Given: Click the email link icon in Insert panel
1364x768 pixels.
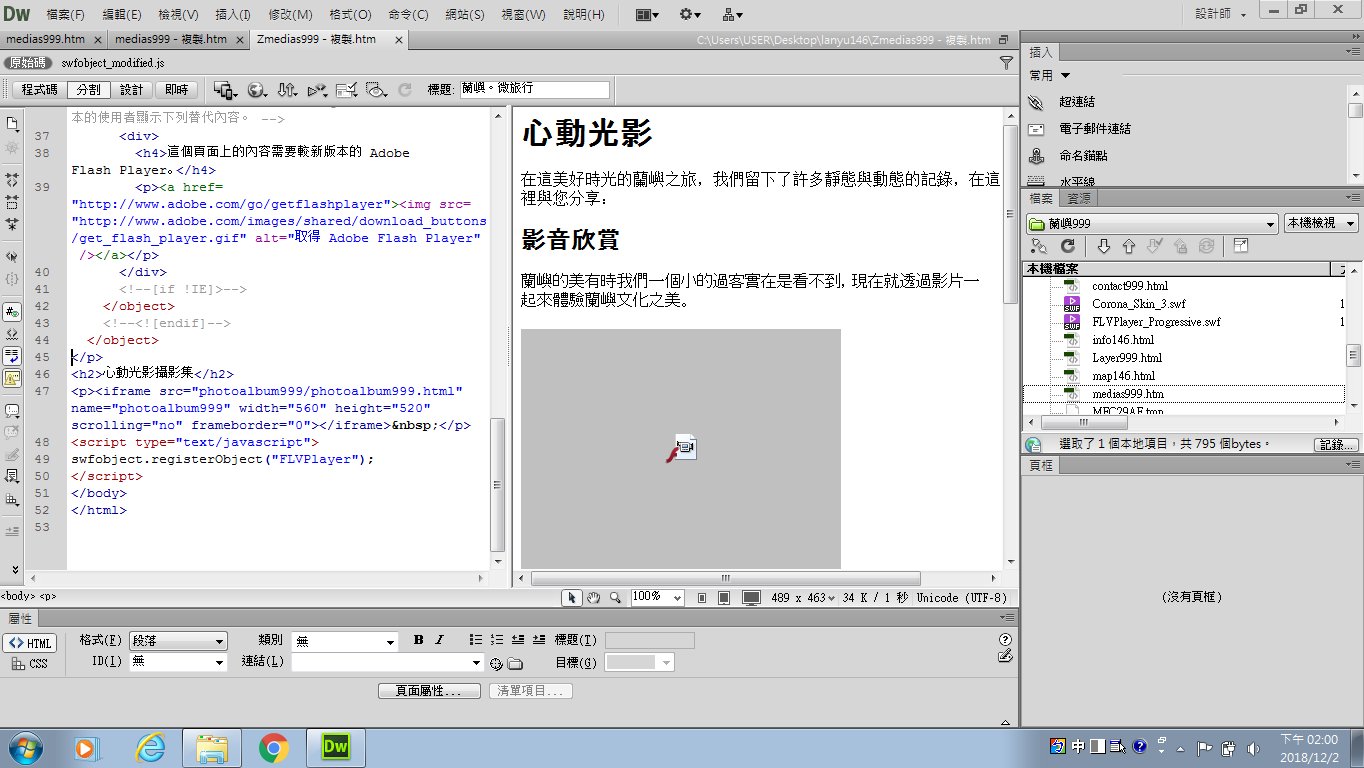Looking at the screenshot, I should click(1036, 129).
